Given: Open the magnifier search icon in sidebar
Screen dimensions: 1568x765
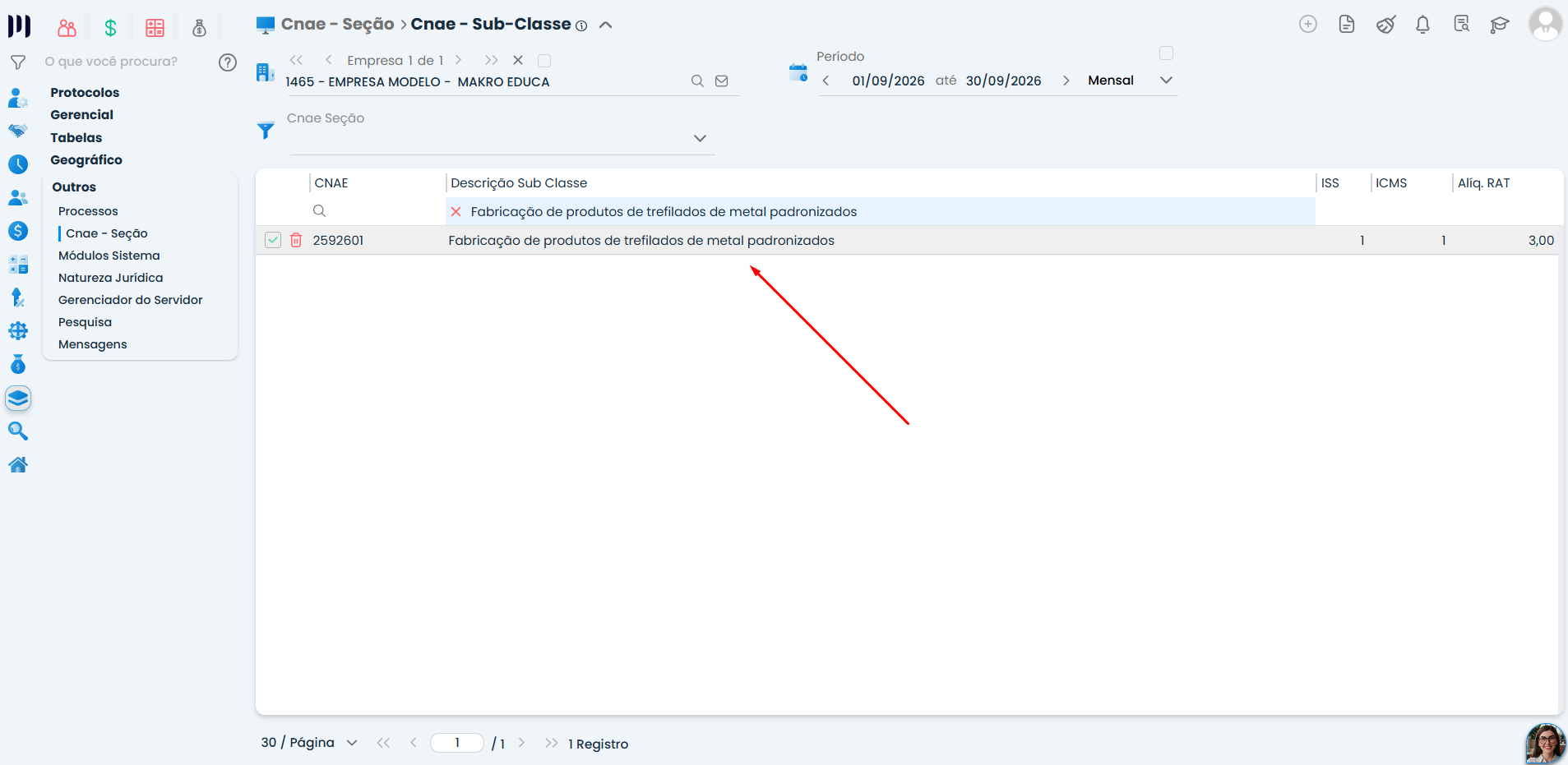Looking at the screenshot, I should pyautogui.click(x=18, y=431).
